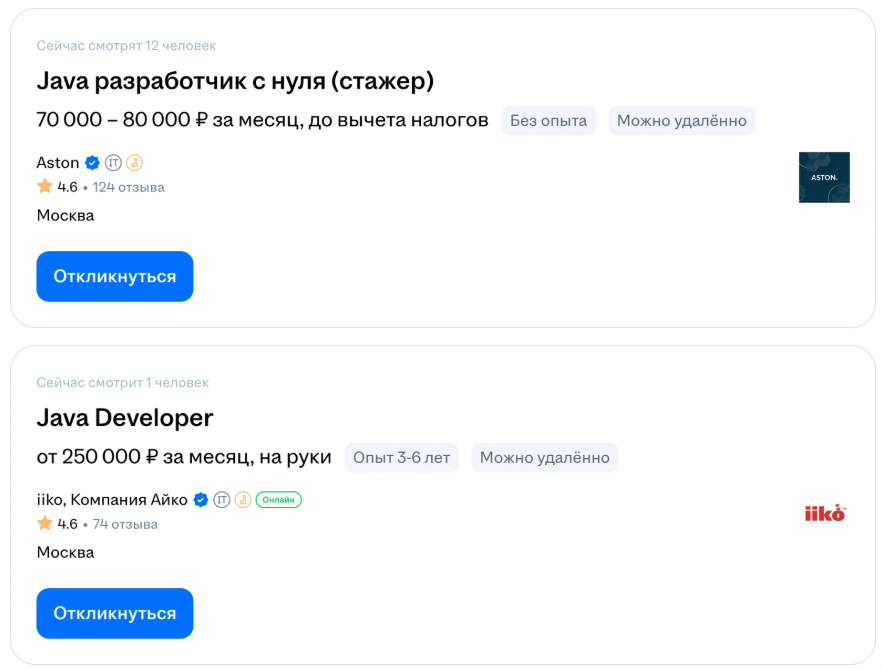Viewport: 883px width, 670px height.
Task: Click the orange award badge next to Aston
Action: coord(134,163)
